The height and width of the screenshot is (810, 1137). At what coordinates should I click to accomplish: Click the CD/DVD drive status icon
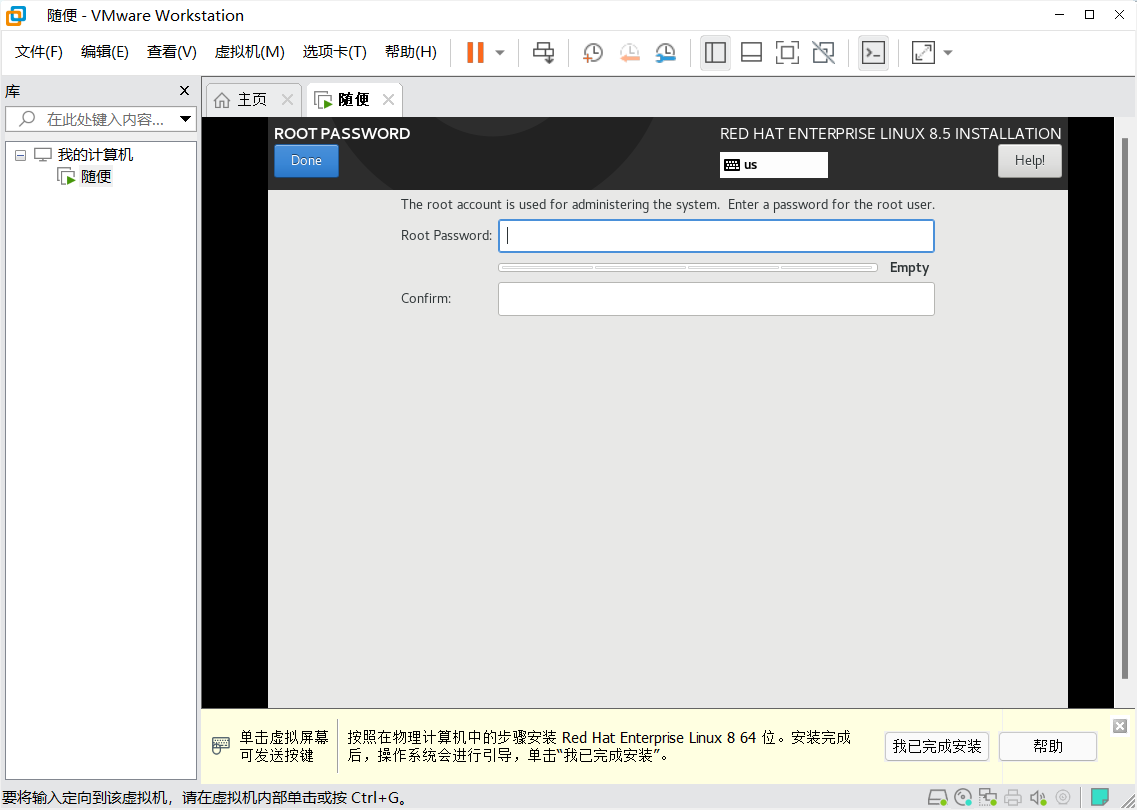963,798
